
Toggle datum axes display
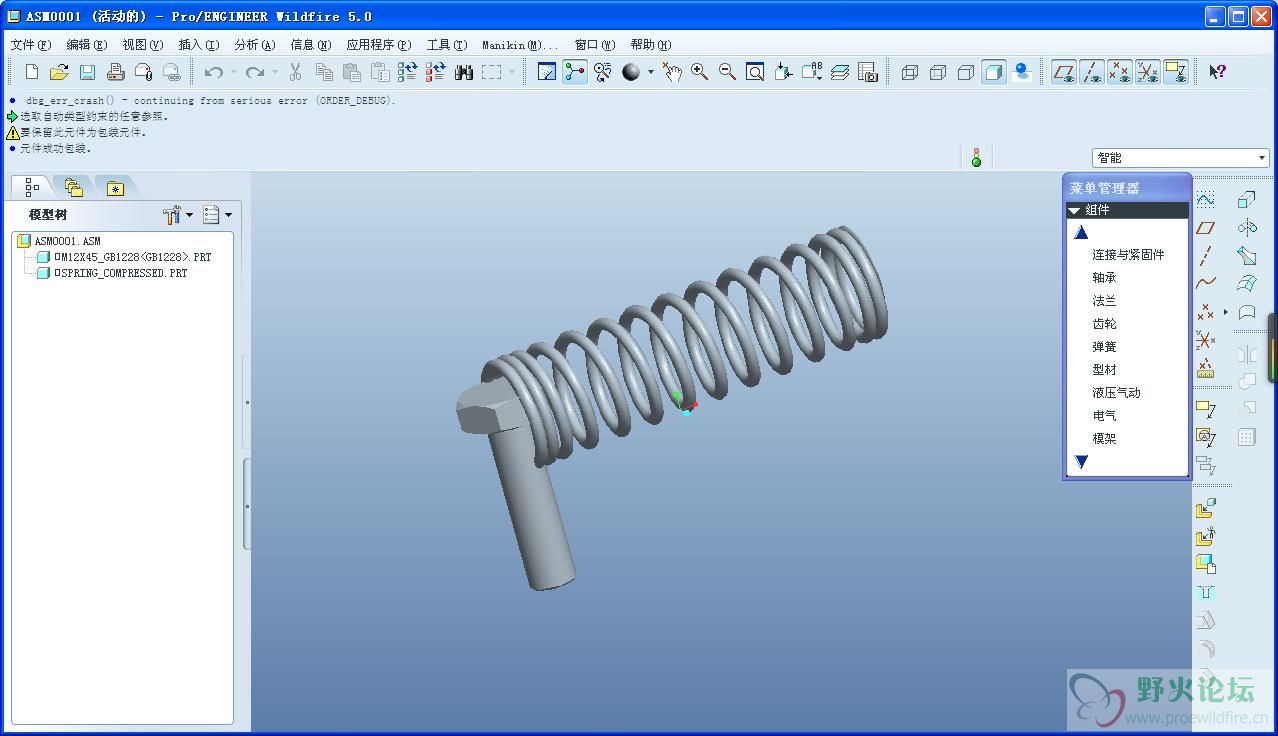pyautogui.click(x=1092, y=72)
